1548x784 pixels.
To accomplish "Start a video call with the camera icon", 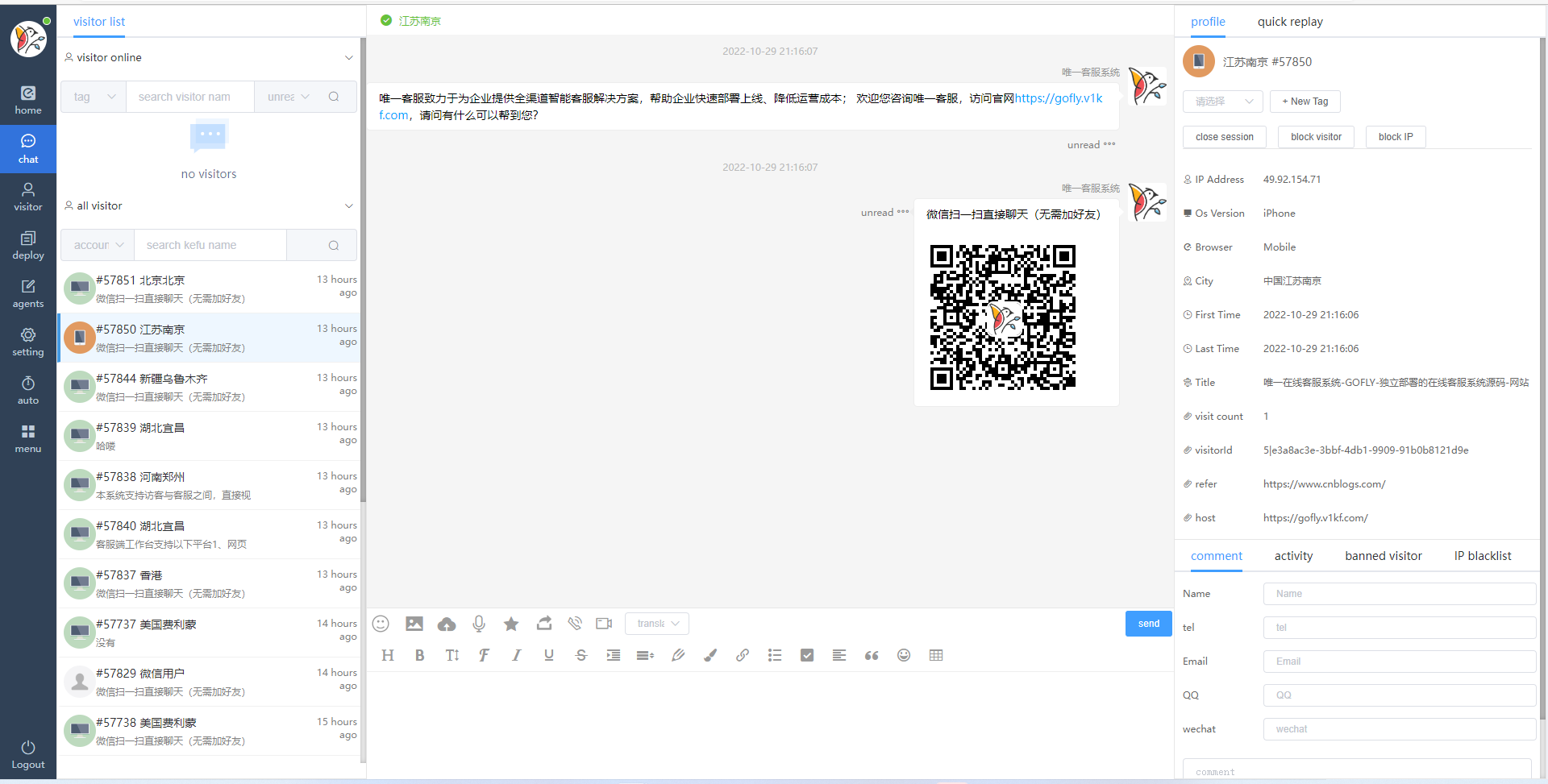I will click(604, 624).
